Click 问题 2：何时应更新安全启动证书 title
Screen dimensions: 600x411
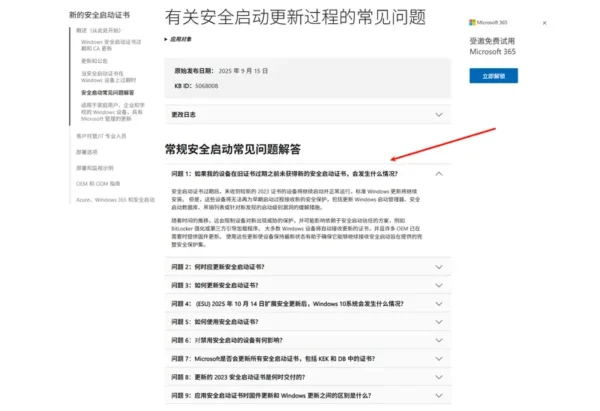pyautogui.click(x=218, y=267)
